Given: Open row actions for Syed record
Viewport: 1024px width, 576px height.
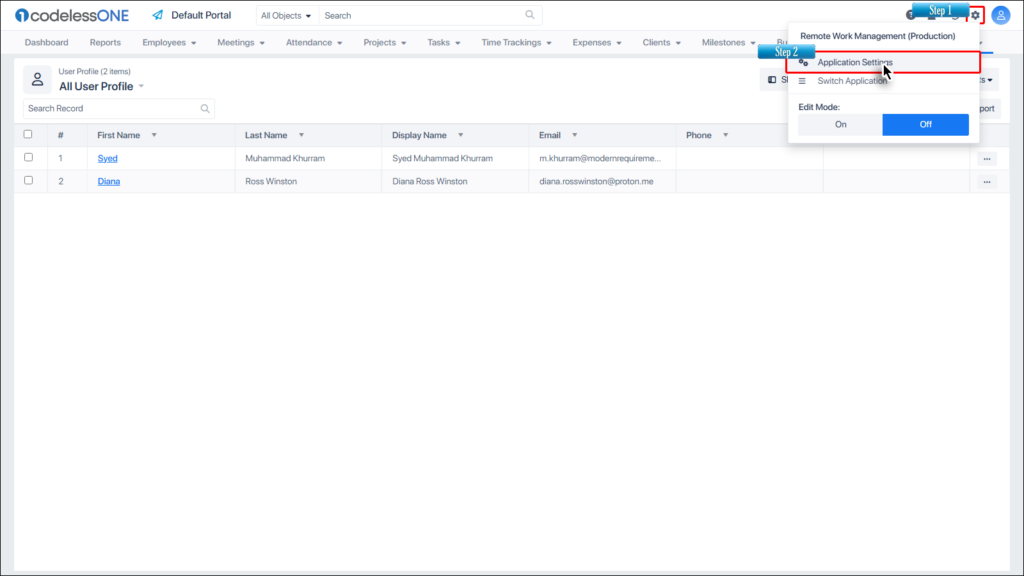Looking at the screenshot, I should pyautogui.click(x=987, y=159).
